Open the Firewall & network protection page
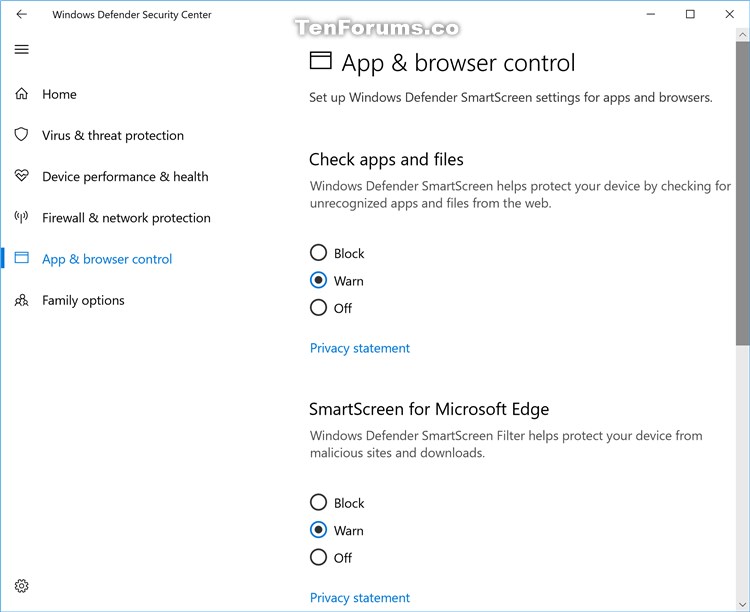750x612 pixels. click(x=126, y=218)
